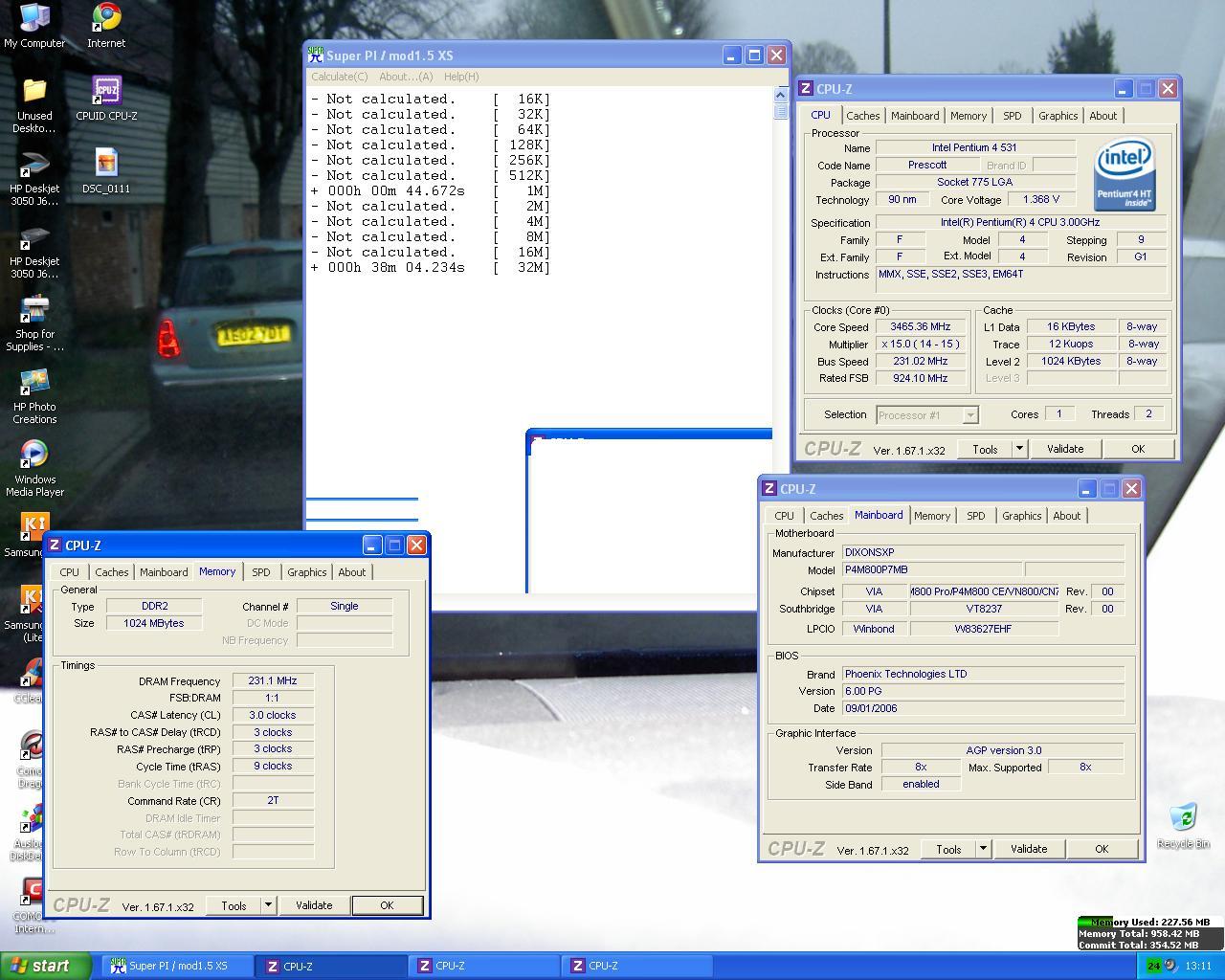This screenshot has width=1225, height=980.
Task: Open the Windows Media Player icon
Action: [x=34, y=469]
